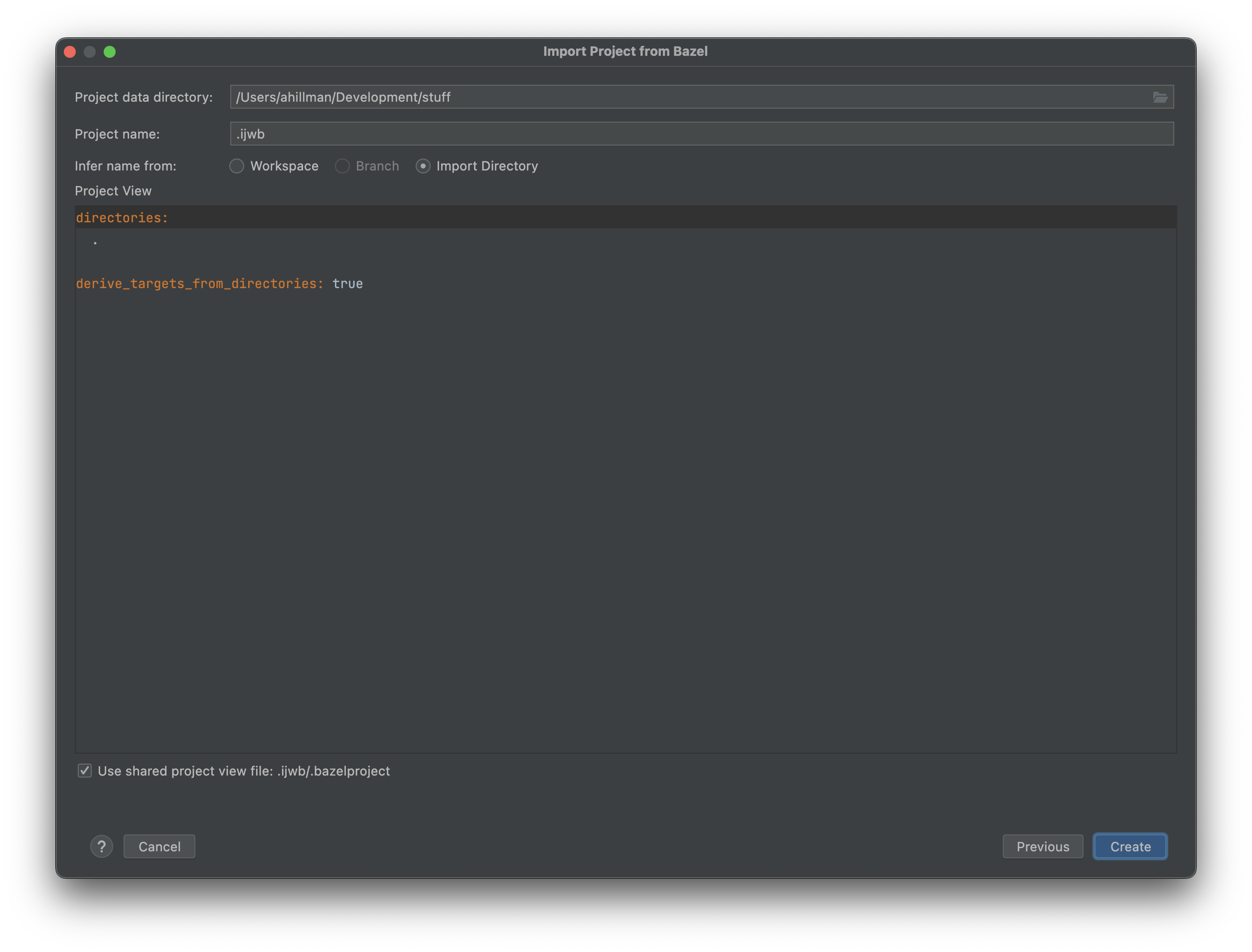This screenshot has width=1252, height=952.
Task: Go back with the Previous button
Action: pos(1042,846)
